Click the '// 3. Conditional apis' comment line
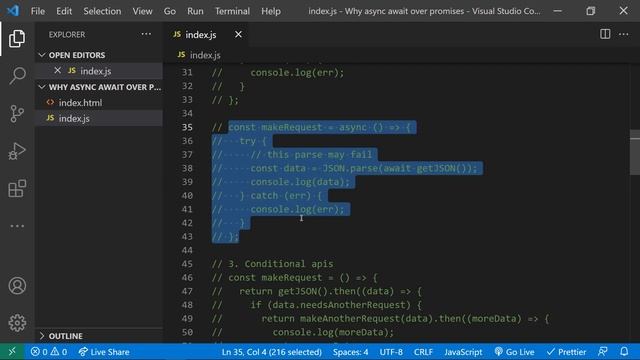 click(272, 264)
